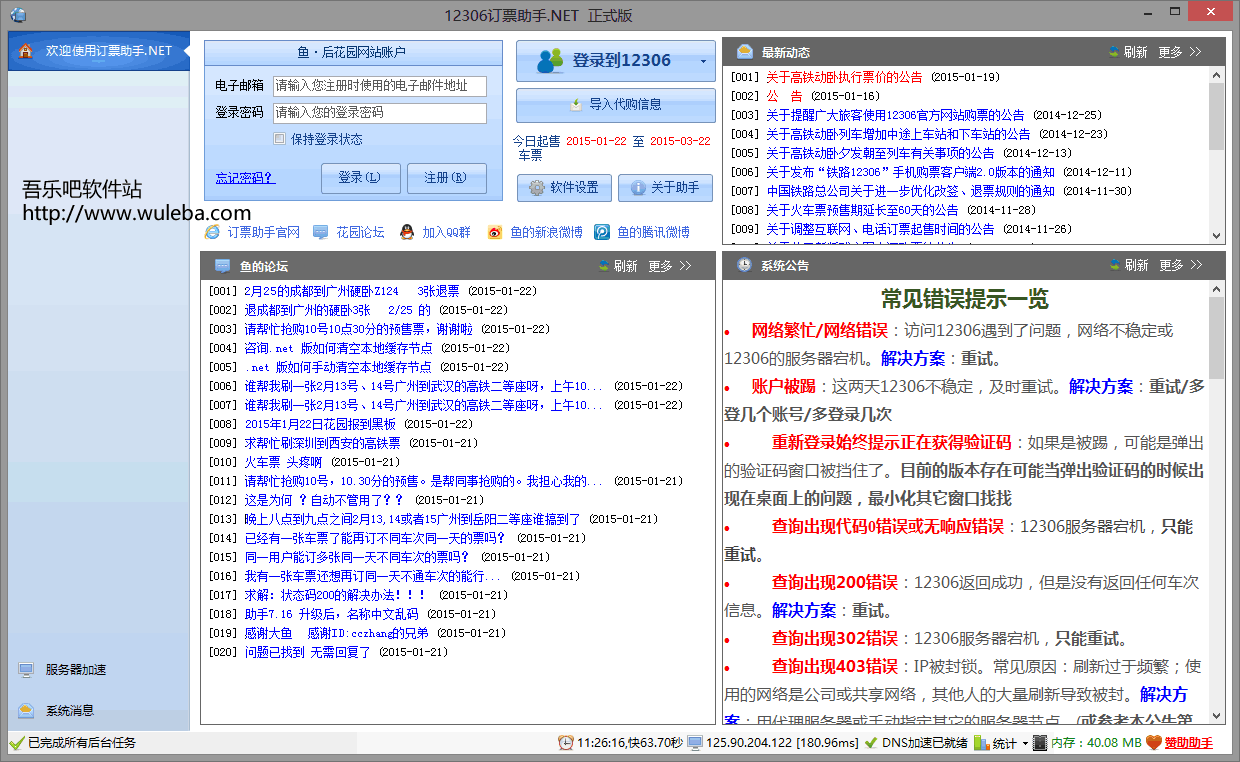Open 系统消息 in the sidebar
The width and height of the screenshot is (1240, 762).
click(70, 711)
